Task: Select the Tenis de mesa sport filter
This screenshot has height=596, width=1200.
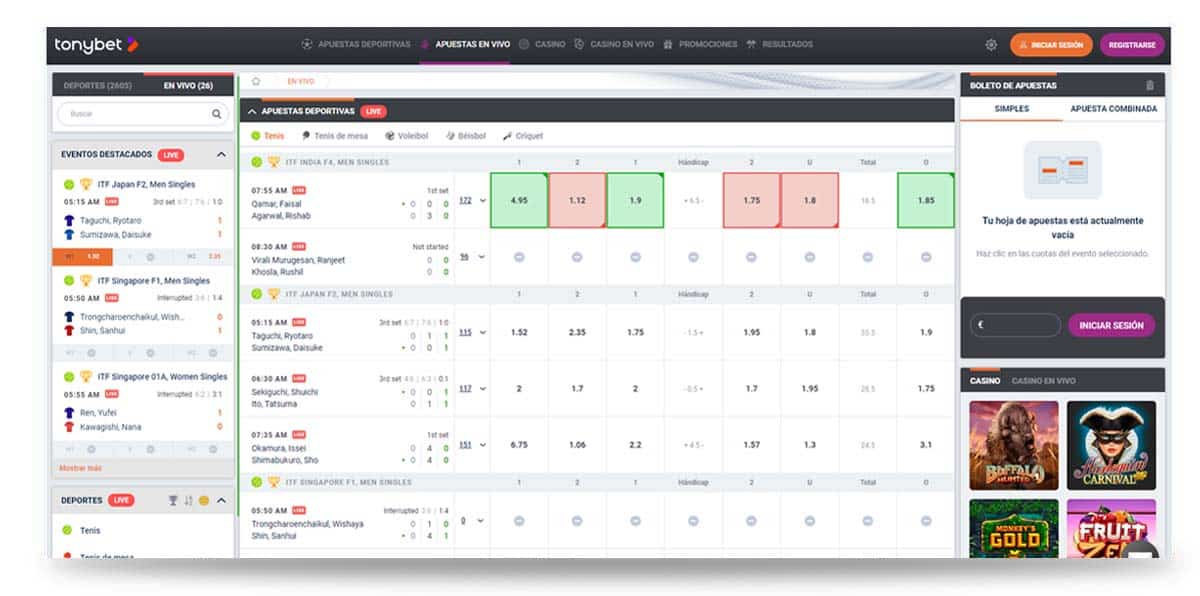Action: (333, 136)
